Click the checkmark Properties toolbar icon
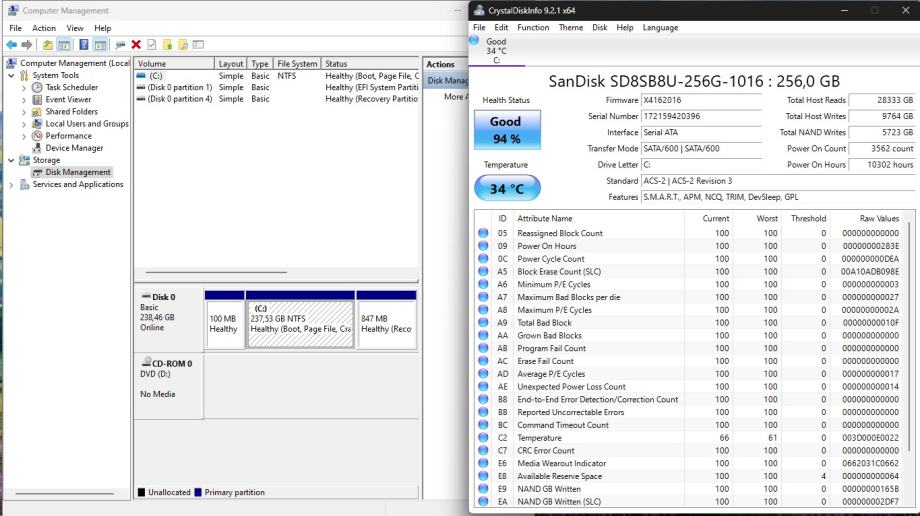 151,45
